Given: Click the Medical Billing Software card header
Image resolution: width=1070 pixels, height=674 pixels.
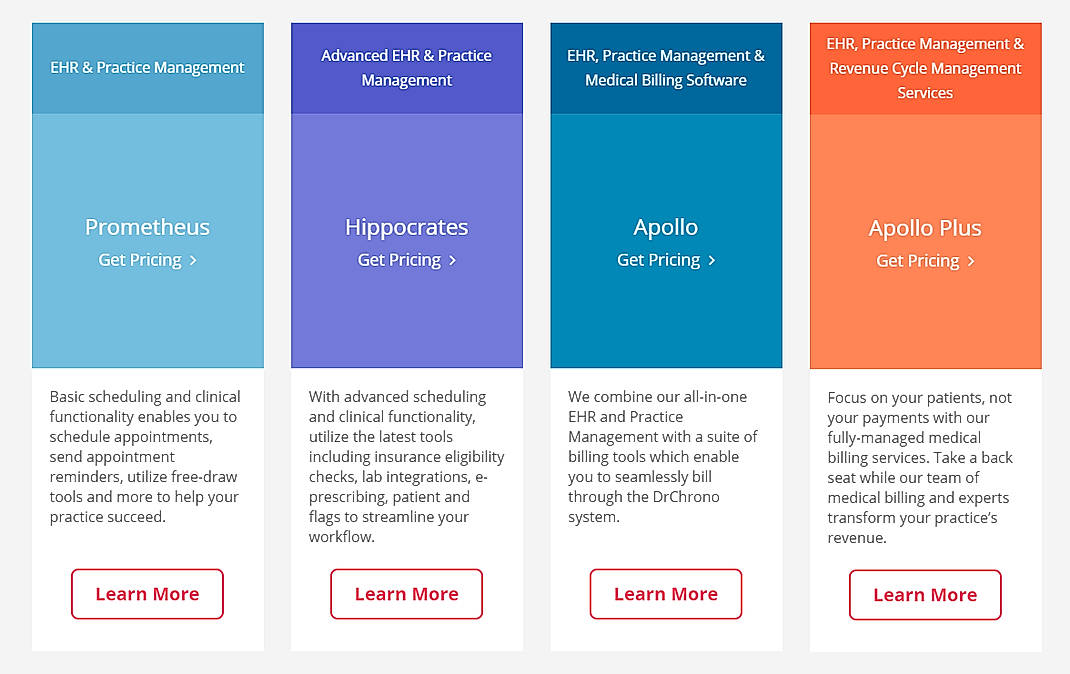Looking at the screenshot, I should pyautogui.click(x=666, y=68).
